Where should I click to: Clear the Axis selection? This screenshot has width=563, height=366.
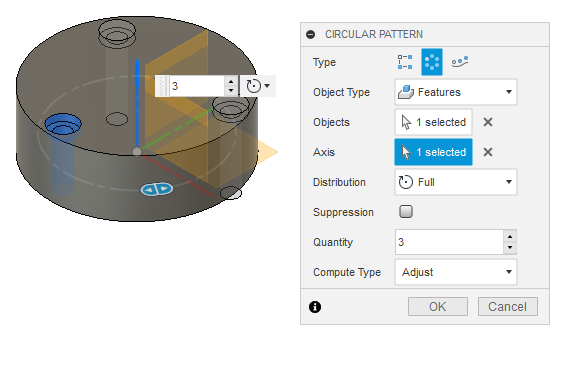coord(488,152)
